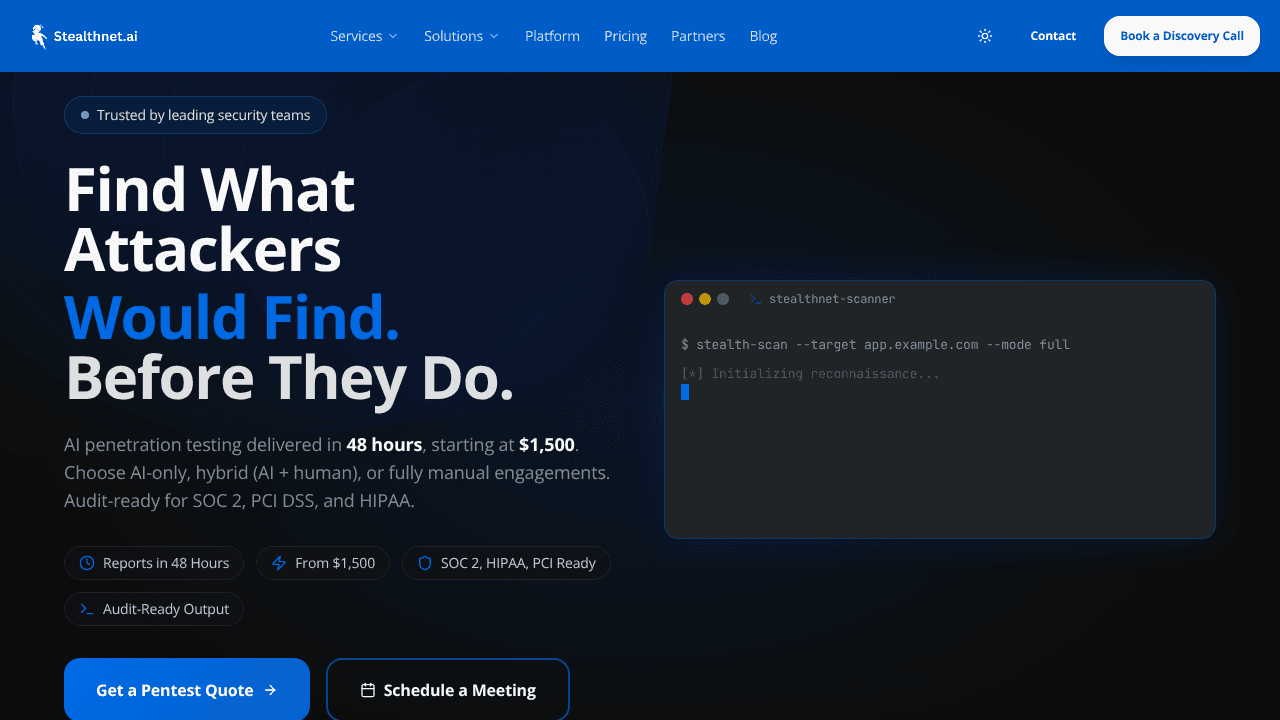Click Get a Pentest Quote button

[x=187, y=689]
